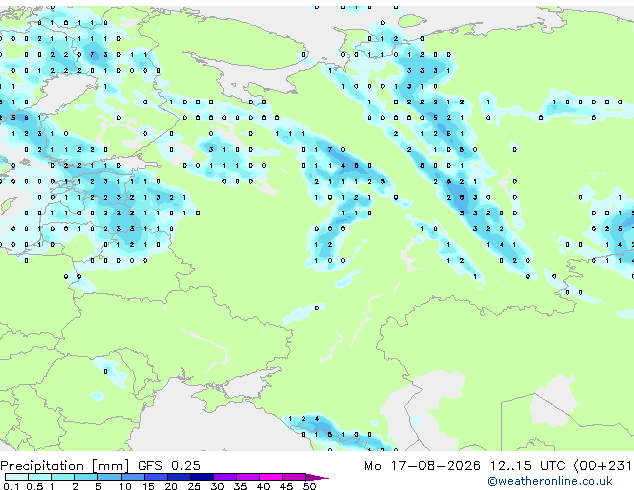The height and width of the screenshot is (490, 634).
Task: Click the 2–5 mm legend color swatch
Action: pyautogui.click(x=86, y=477)
